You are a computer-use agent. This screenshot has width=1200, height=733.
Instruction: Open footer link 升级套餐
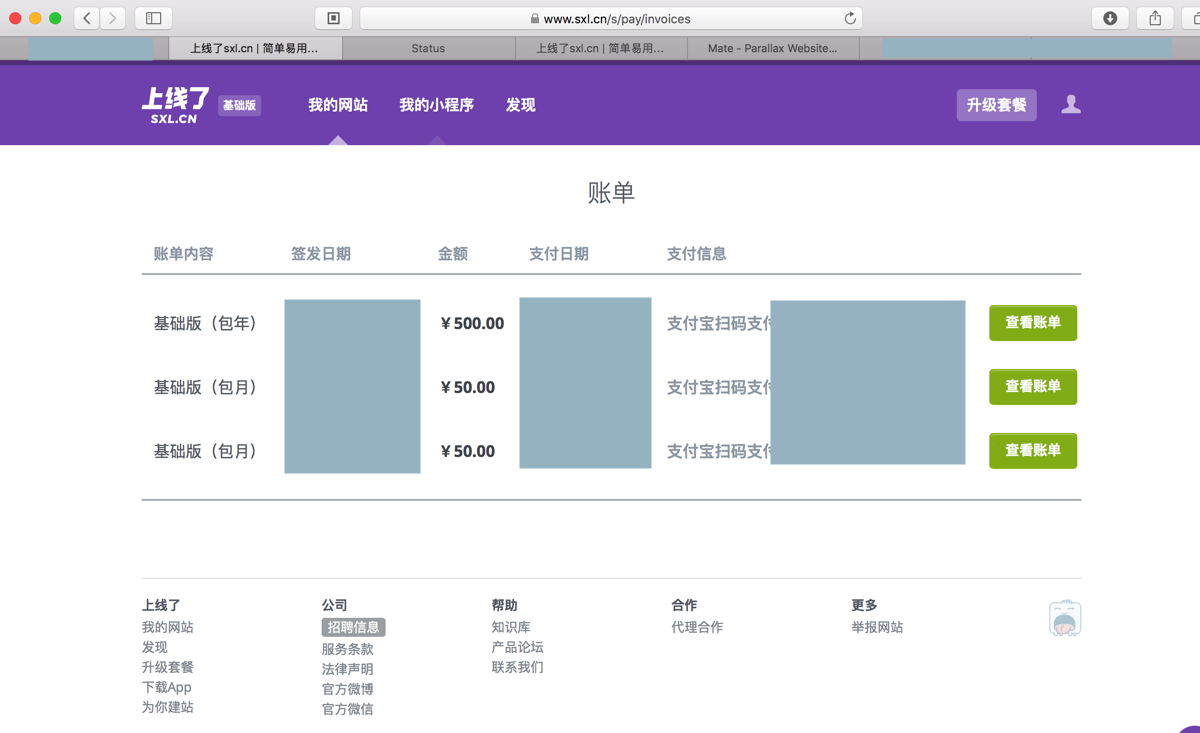(168, 667)
